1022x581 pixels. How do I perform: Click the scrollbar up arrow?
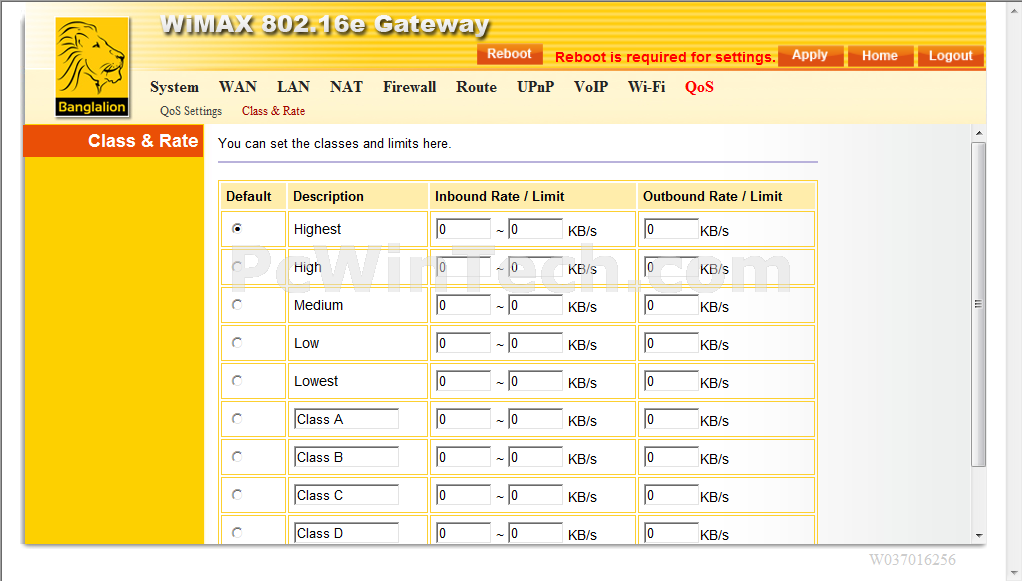(x=978, y=133)
